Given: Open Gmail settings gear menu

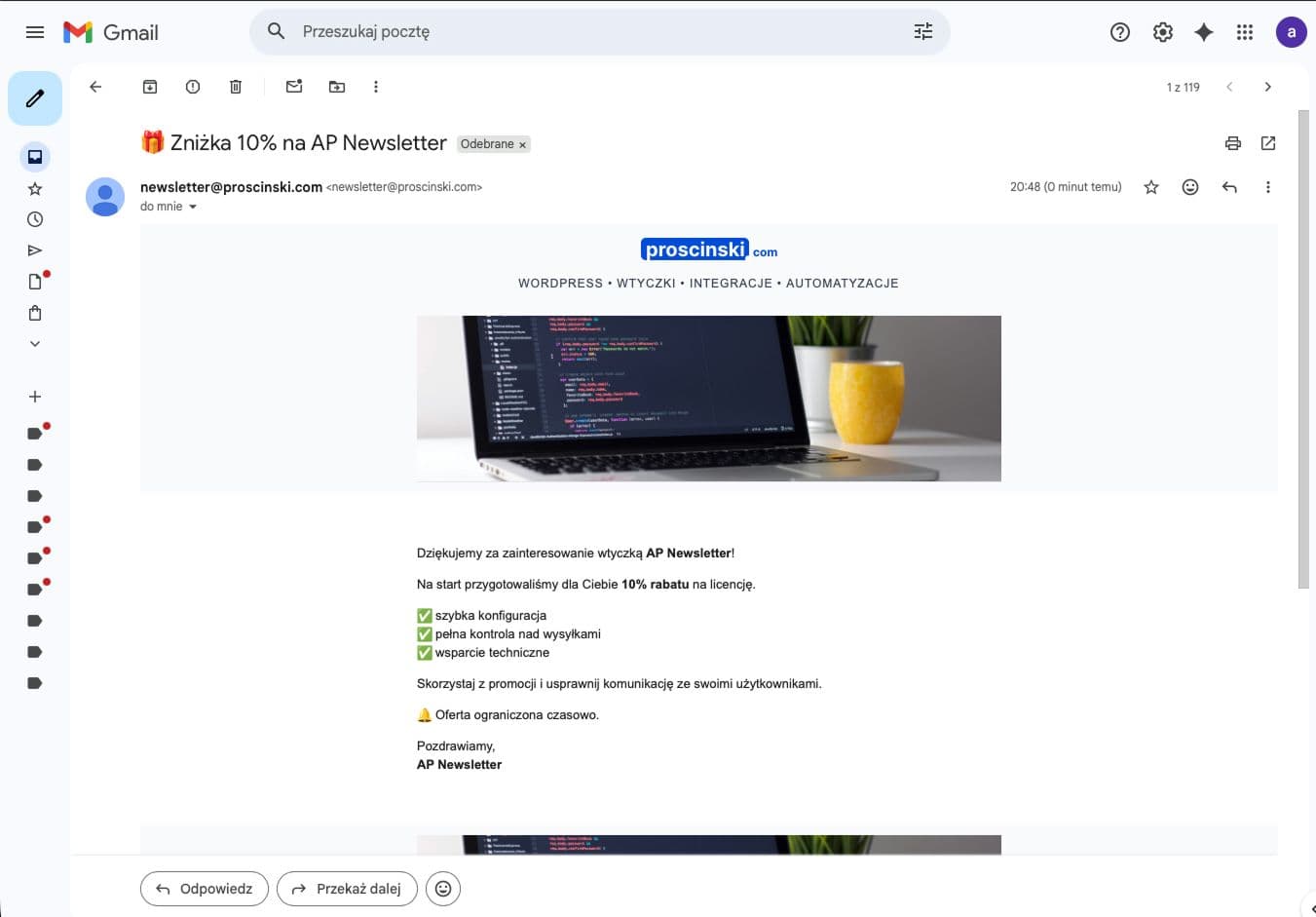Looking at the screenshot, I should click(x=1162, y=31).
